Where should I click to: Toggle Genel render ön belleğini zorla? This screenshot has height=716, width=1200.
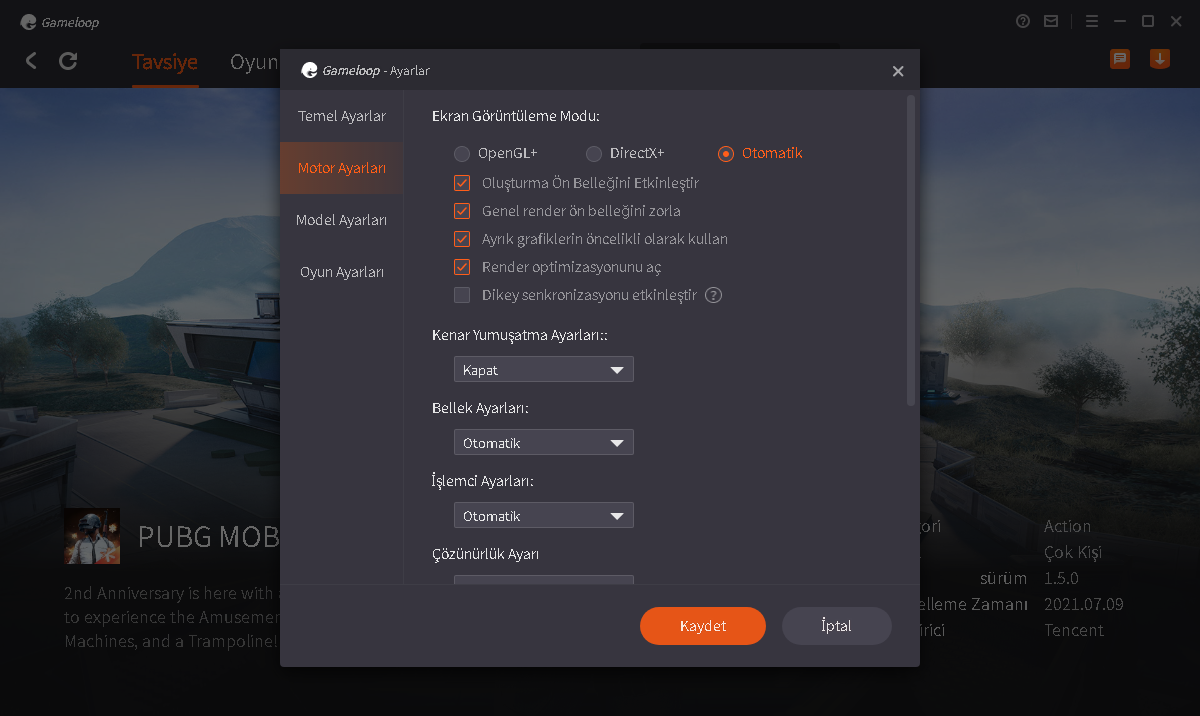point(462,211)
